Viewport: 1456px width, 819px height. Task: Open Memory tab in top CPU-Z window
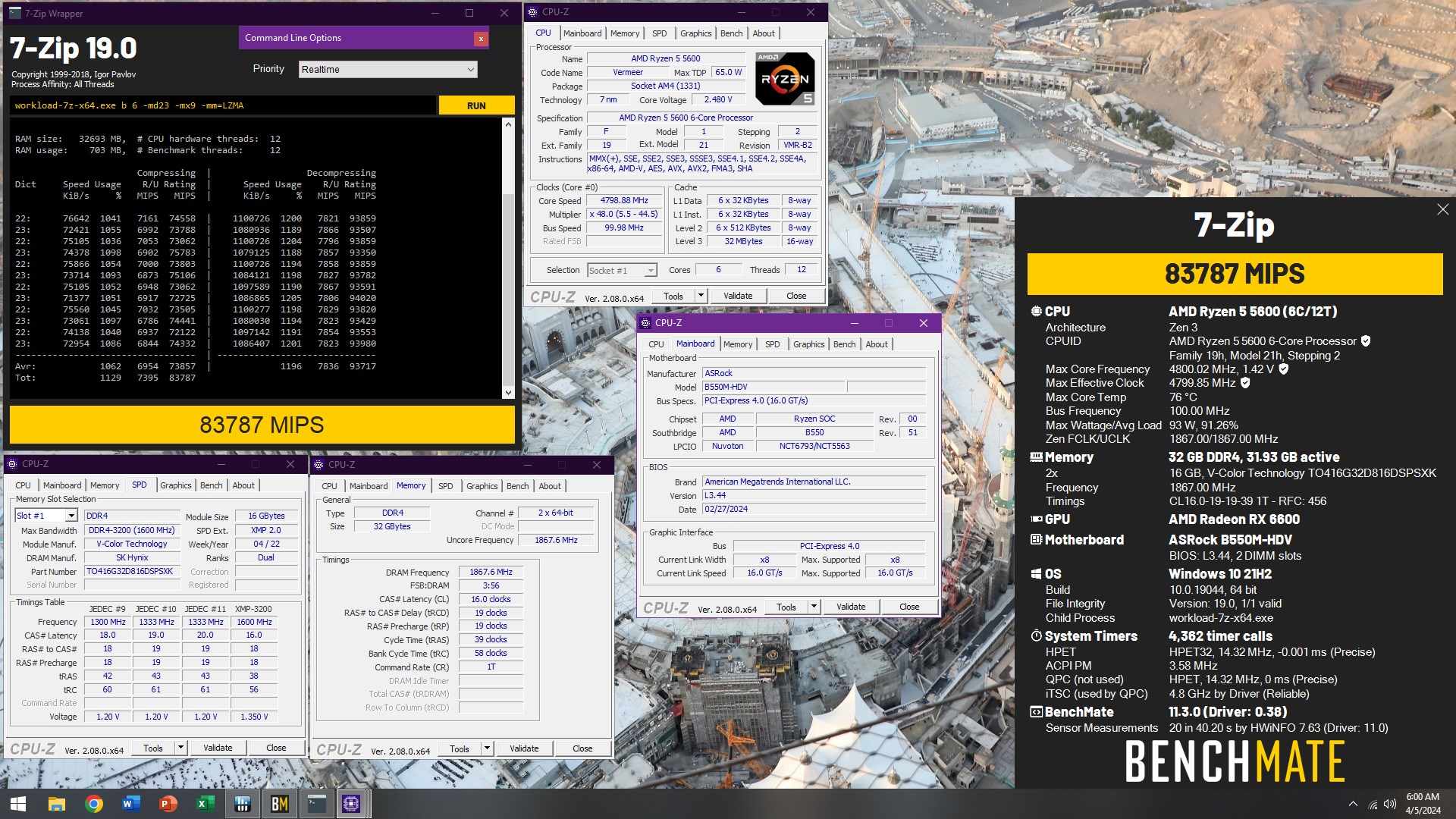point(625,33)
